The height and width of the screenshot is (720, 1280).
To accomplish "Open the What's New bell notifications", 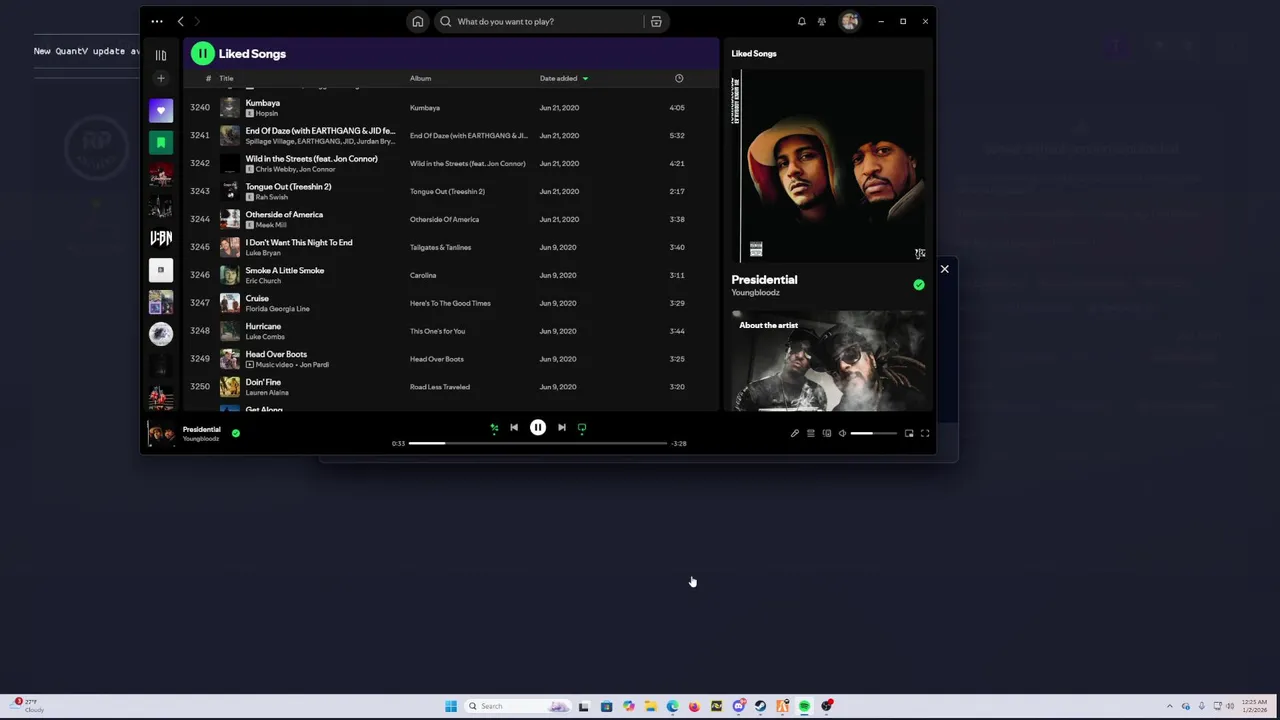I will pos(801,21).
